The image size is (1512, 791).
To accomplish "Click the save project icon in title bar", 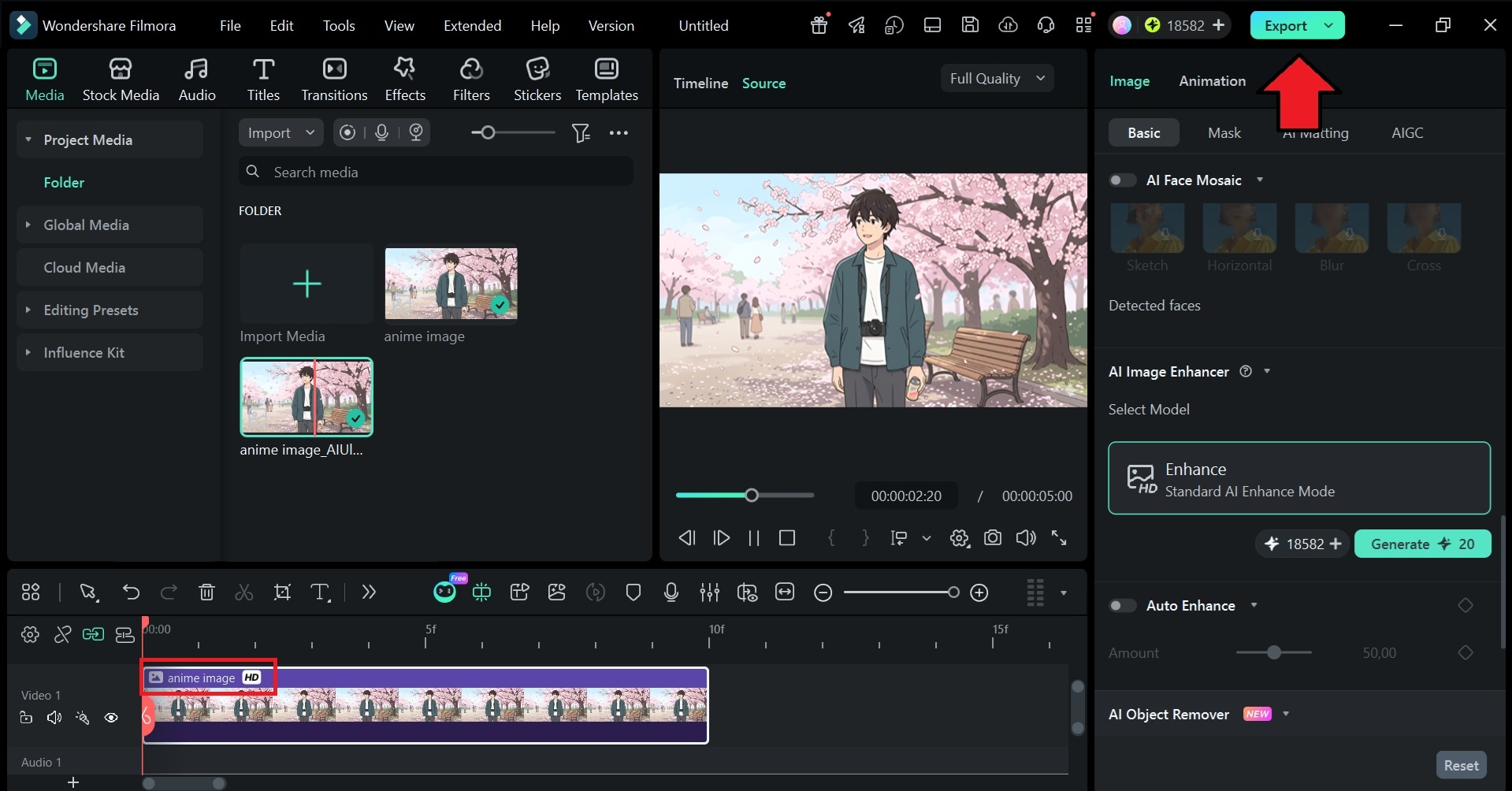I will [x=970, y=25].
